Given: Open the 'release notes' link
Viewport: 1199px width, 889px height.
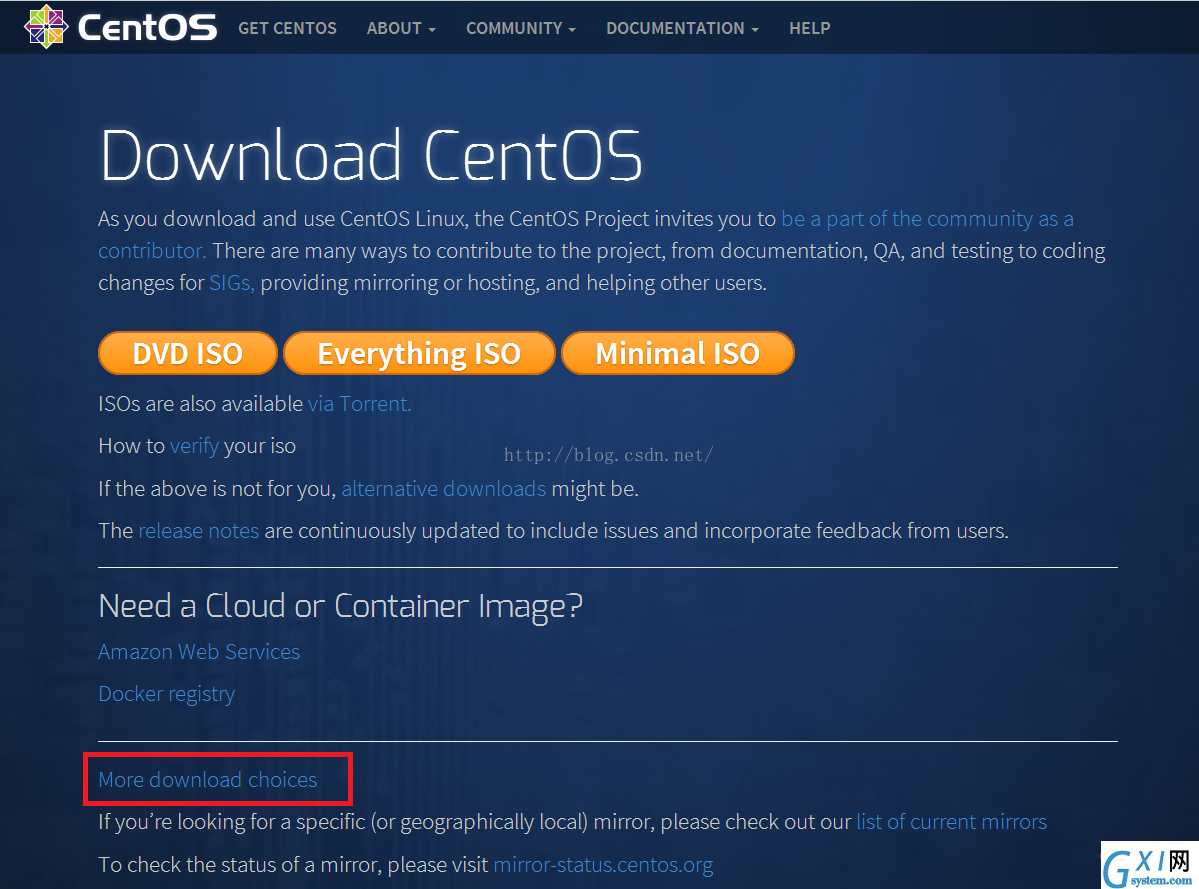Looking at the screenshot, I should click(199, 530).
